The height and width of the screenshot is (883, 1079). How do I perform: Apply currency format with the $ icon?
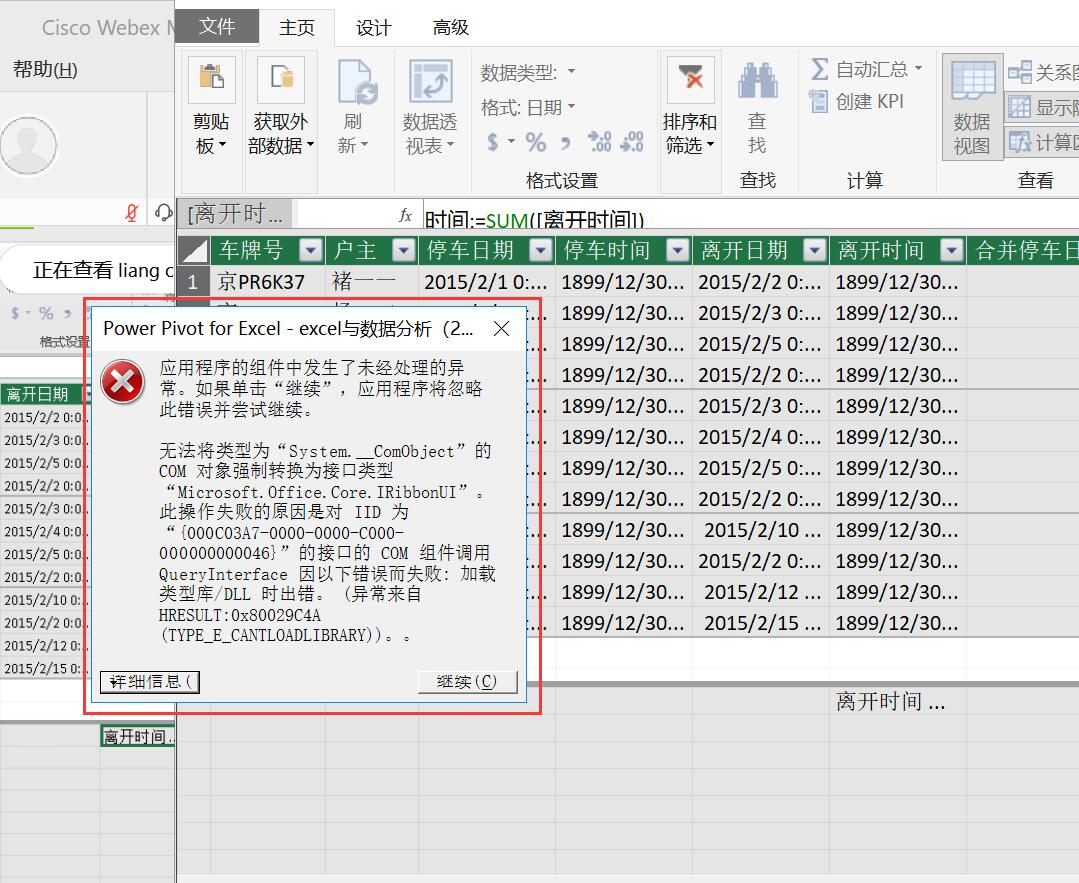(493, 142)
